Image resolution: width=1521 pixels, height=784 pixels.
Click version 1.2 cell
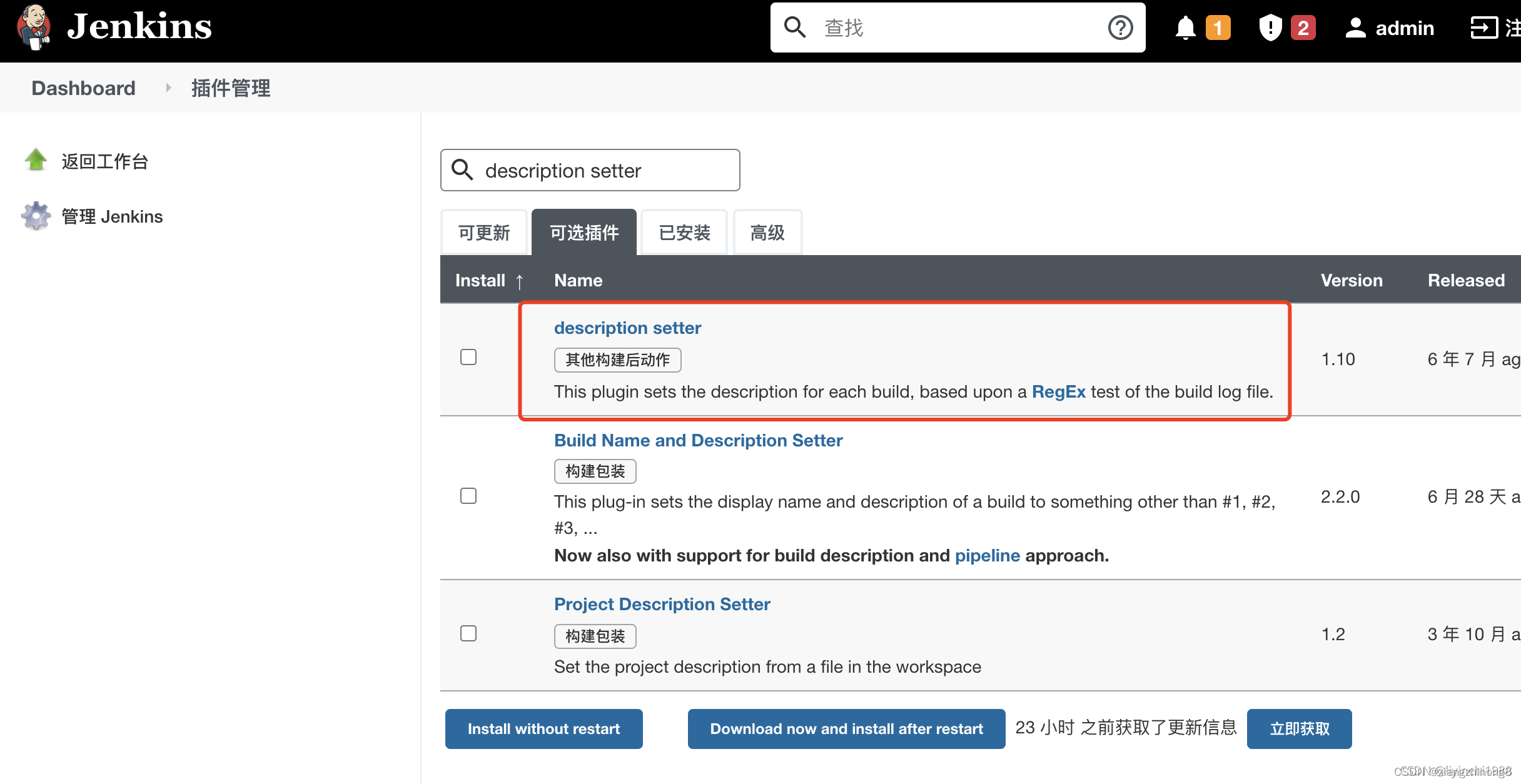pyautogui.click(x=1333, y=635)
